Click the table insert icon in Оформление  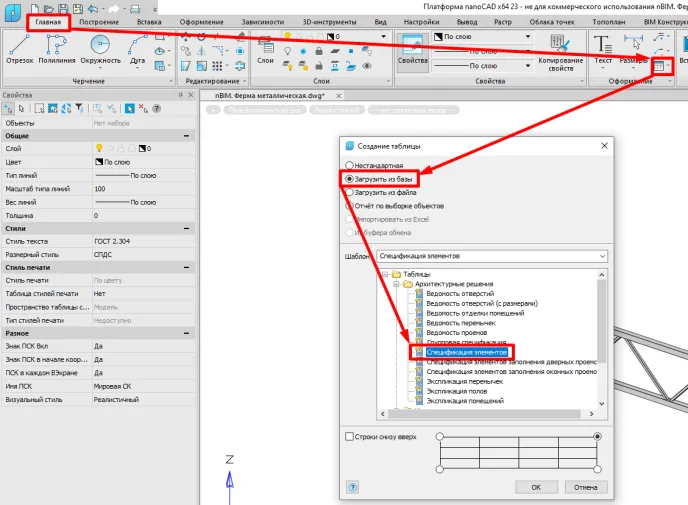pyautogui.click(x=658, y=66)
